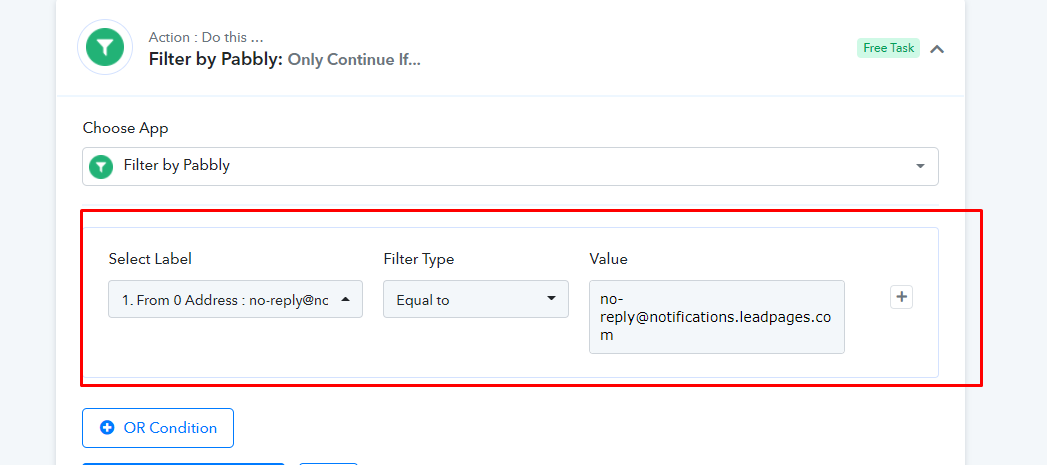1047x465 pixels.
Task: Click the Value heading
Action: [608, 259]
